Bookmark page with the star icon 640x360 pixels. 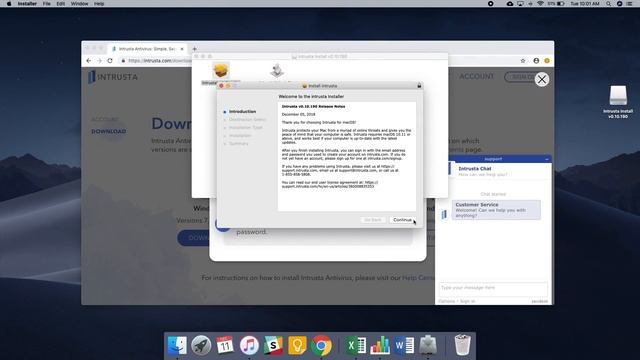(x=523, y=60)
